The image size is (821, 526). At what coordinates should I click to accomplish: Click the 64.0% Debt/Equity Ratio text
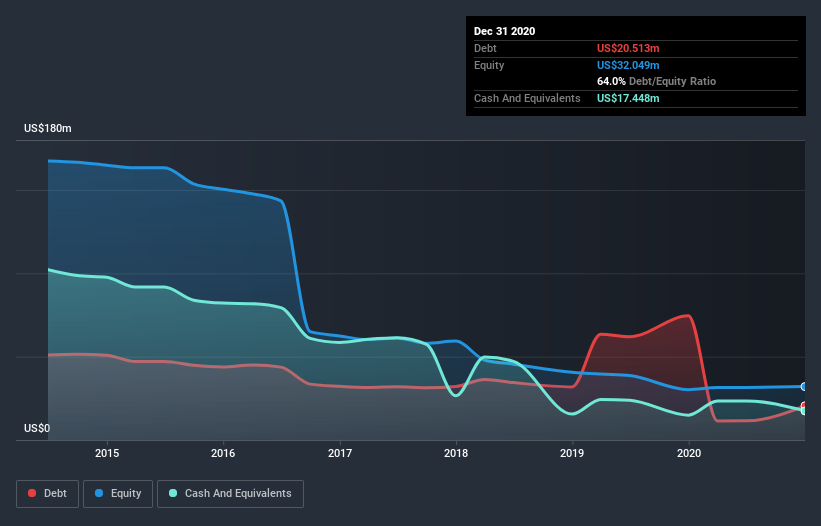656,81
